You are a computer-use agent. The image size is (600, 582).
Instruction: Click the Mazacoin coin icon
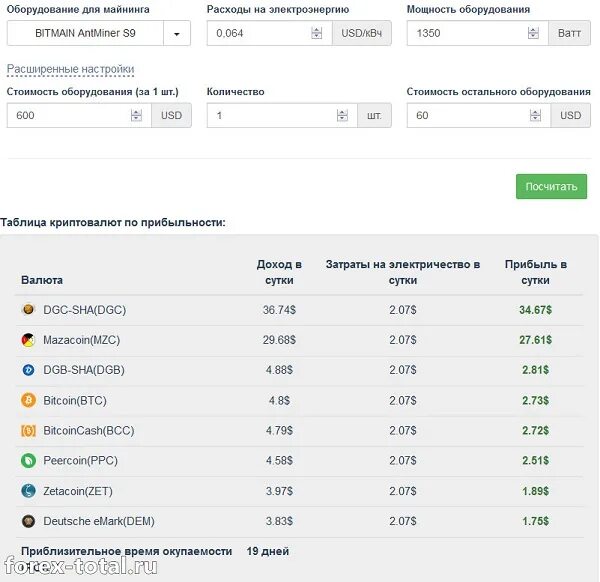click(x=28, y=340)
